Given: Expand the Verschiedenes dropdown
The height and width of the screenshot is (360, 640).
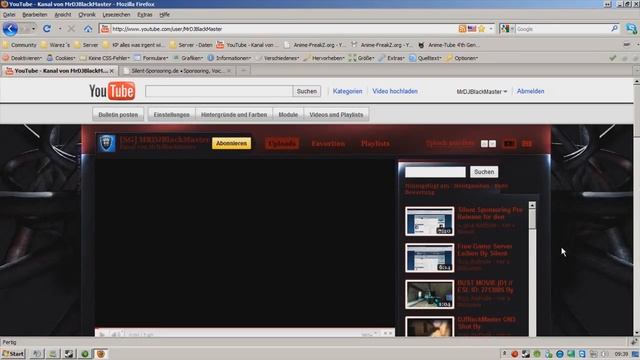Looking at the screenshot, I should coord(277,58).
